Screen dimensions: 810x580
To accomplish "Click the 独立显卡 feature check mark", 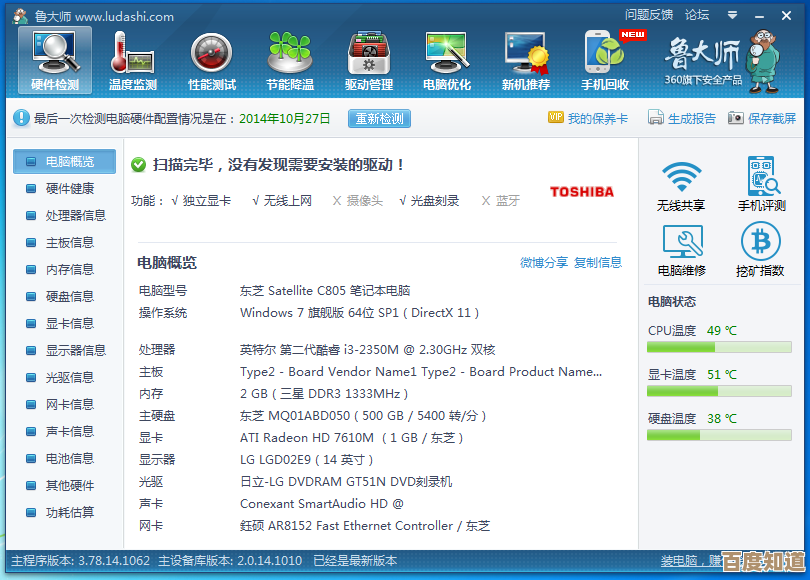I will point(175,201).
